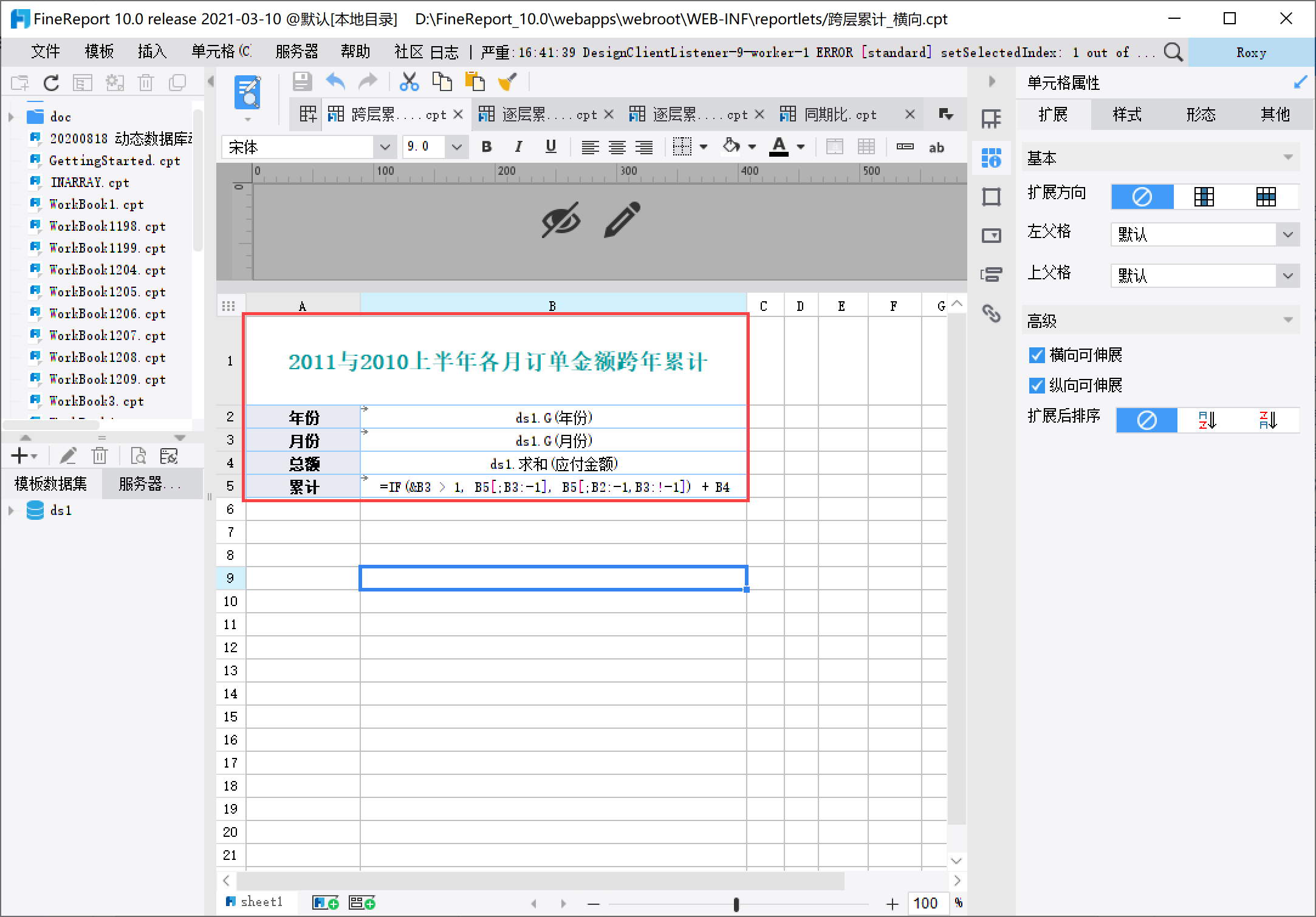The width and height of the screenshot is (1316, 917).
Task: Click the Cut scissors icon
Action: click(409, 82)
